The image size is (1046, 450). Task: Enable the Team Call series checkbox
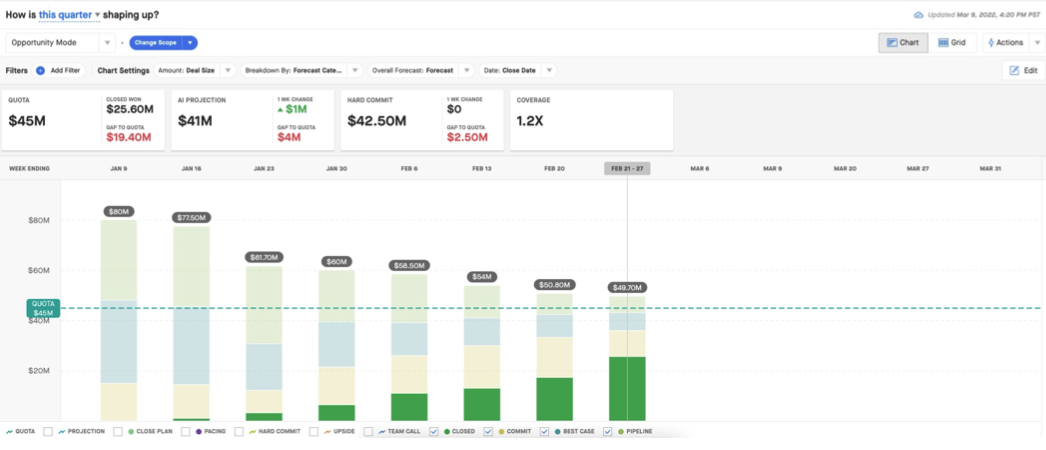point(368,431)
